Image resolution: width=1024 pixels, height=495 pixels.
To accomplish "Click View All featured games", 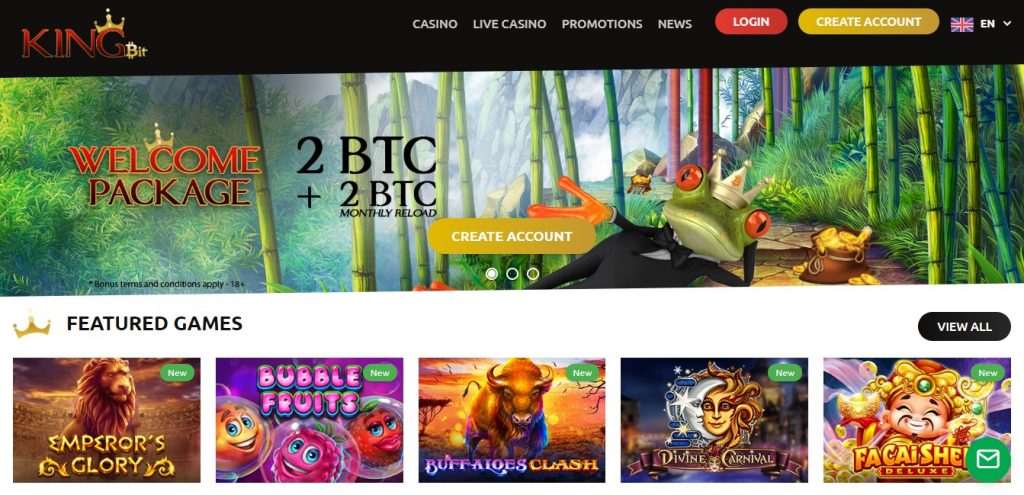I will pos(964,327).
